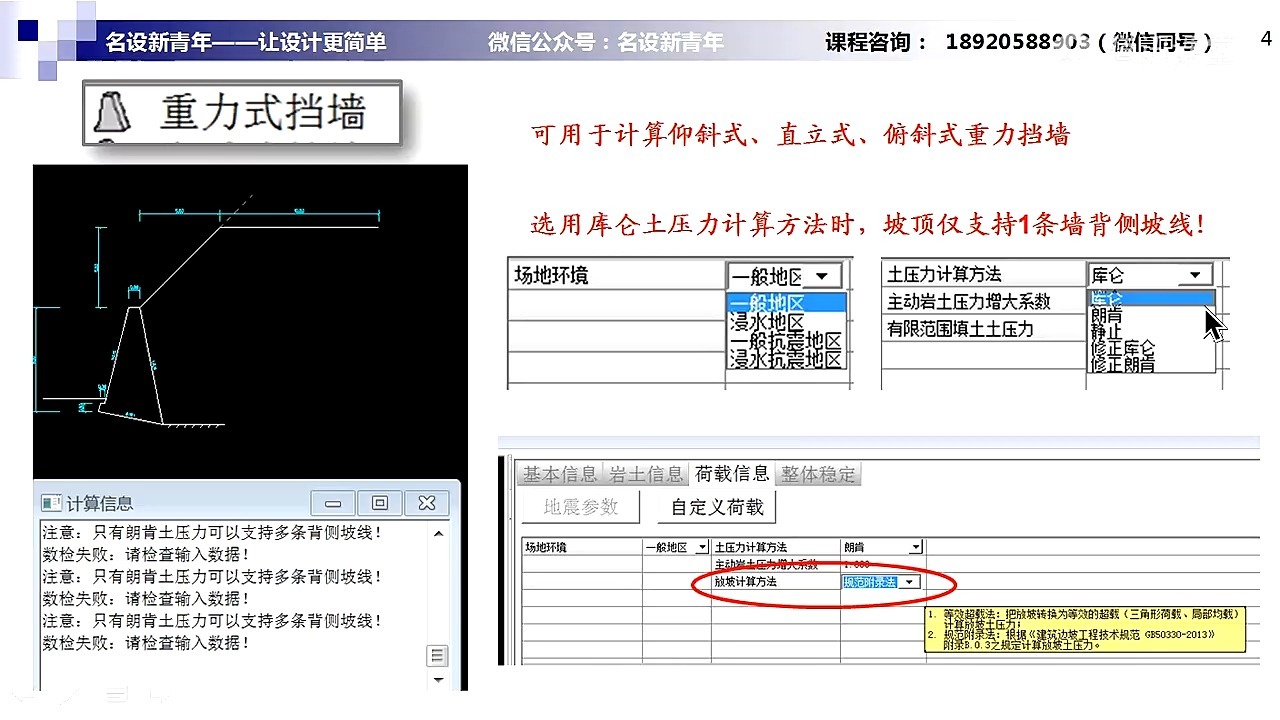
Task: Switch to the 整体稳定 tab
Action: 819,474
